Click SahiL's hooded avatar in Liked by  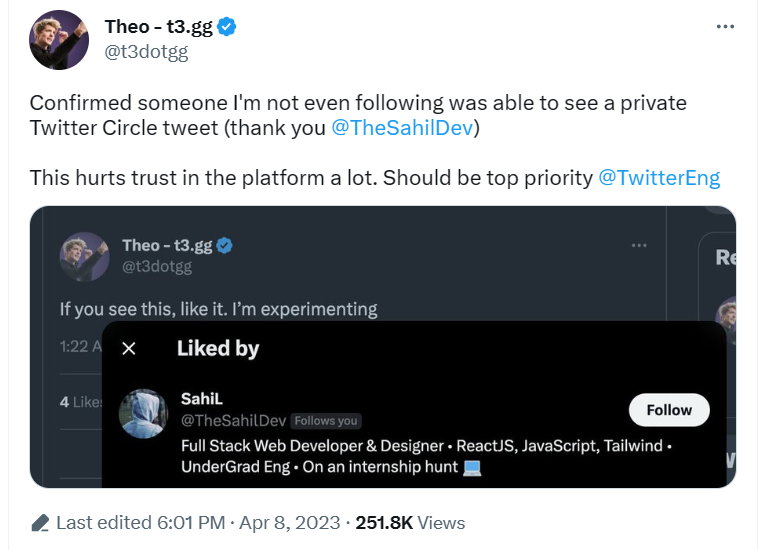(x=143, y=413)
